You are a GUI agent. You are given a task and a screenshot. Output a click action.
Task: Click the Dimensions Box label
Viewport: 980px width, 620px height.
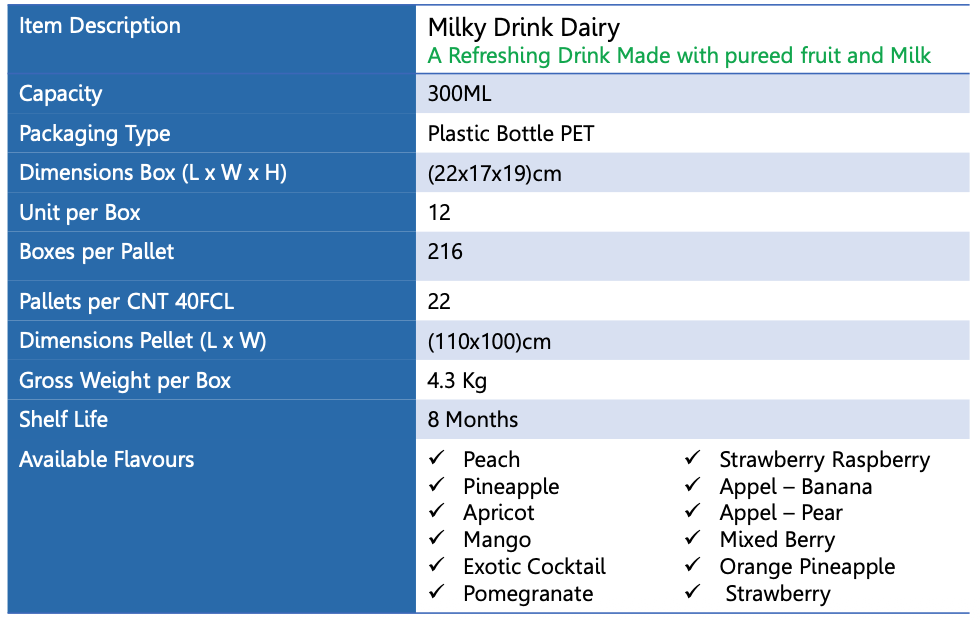coord(153,173)
